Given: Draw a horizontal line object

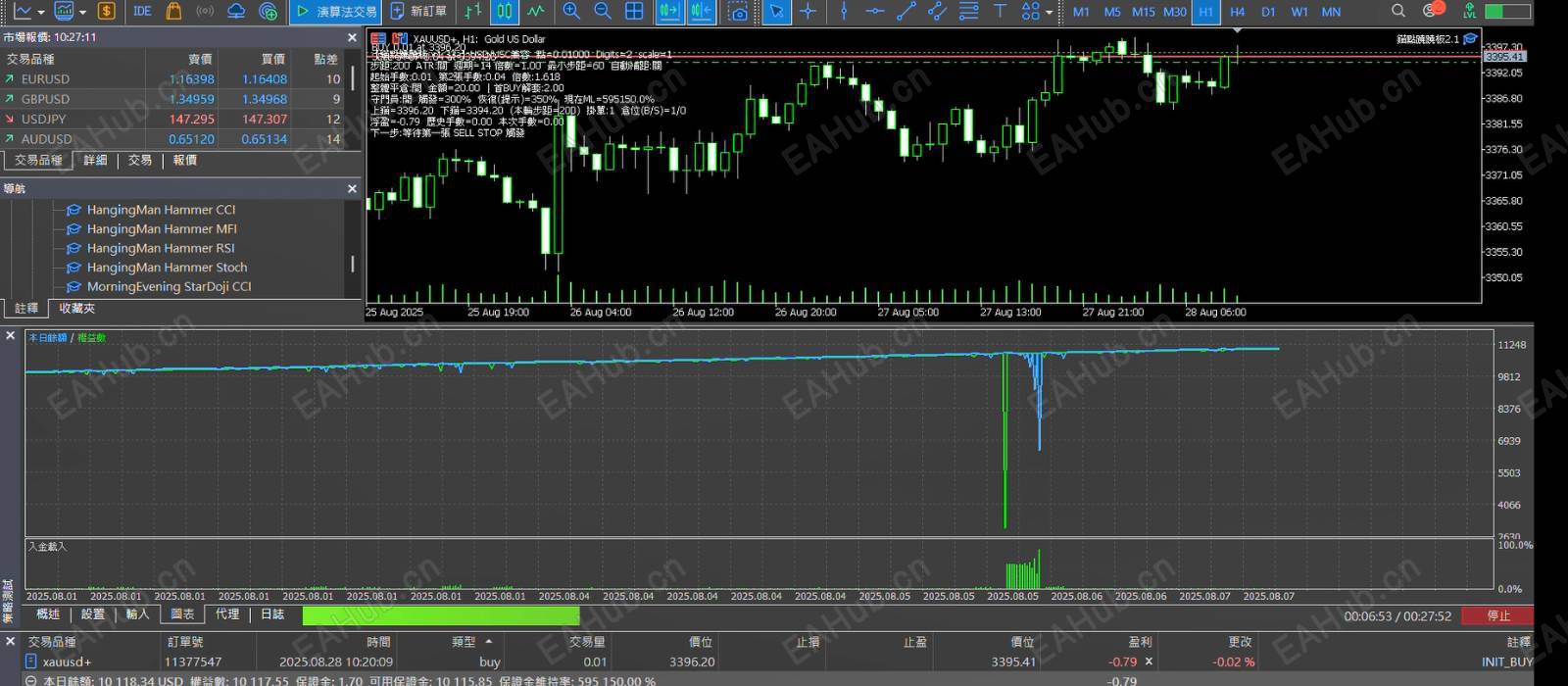Looking at the screenshot, I should pos(875,11).
